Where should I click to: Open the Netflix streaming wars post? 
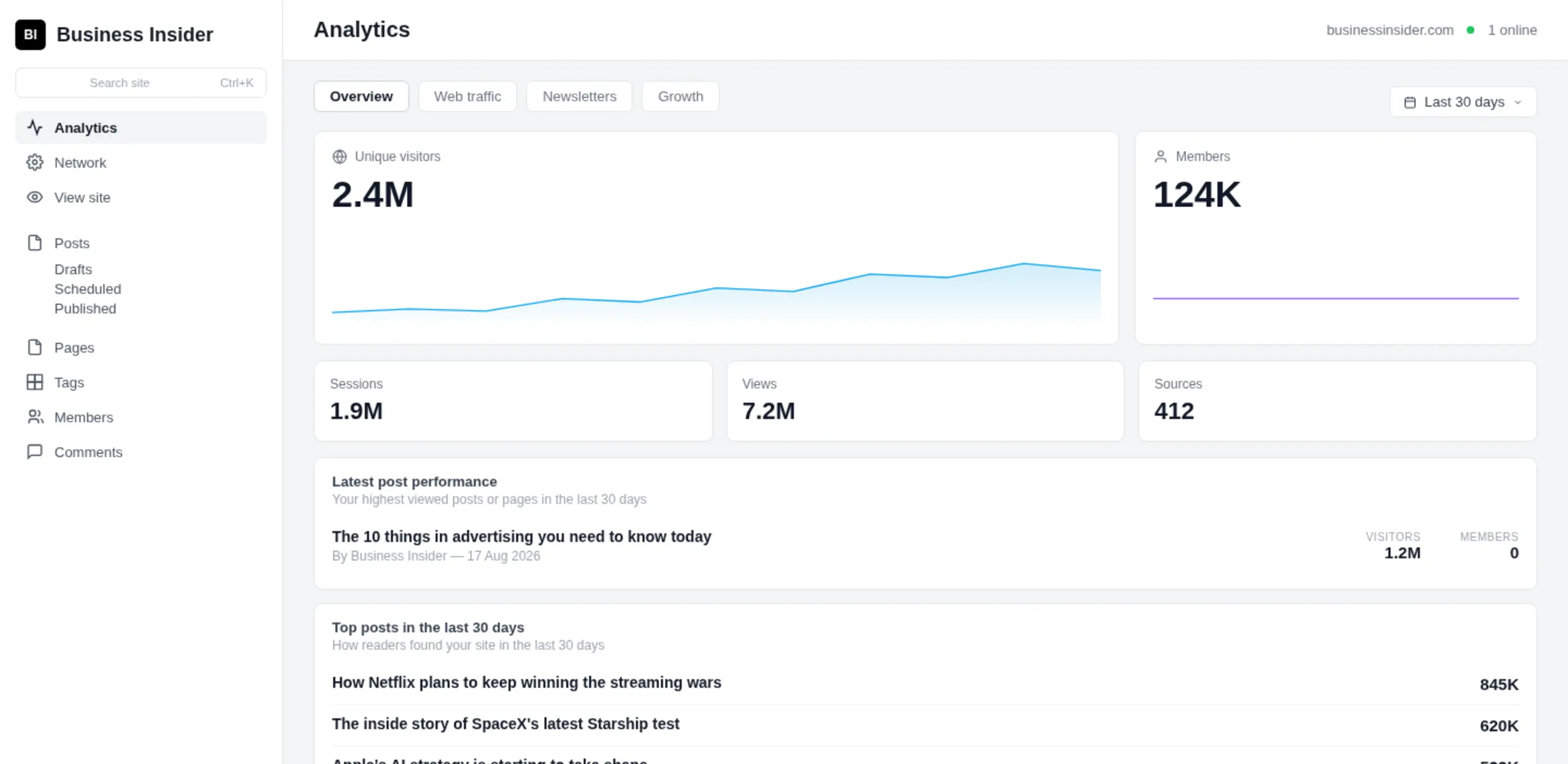pos(526,682)
